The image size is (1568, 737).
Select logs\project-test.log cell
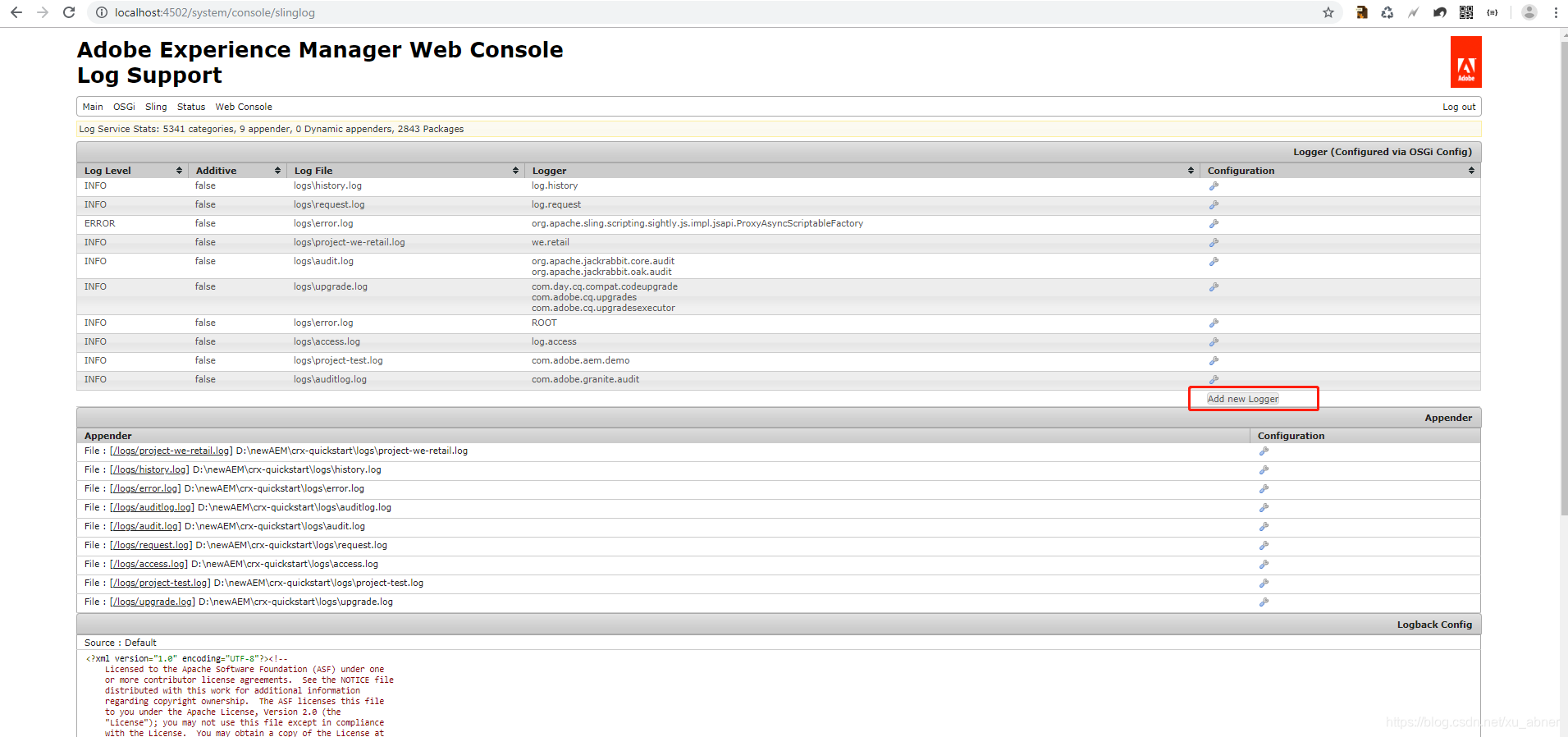pyautogui.click(x=338, y=361)
